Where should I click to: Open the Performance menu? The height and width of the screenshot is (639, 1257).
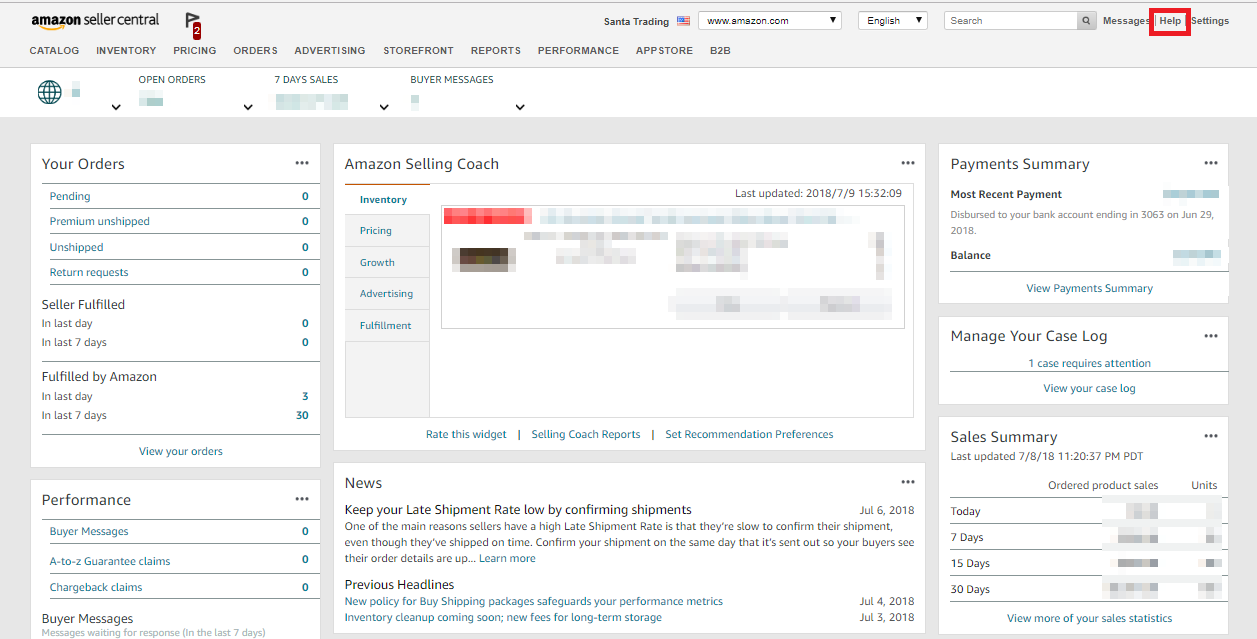(x=578, y=51)
